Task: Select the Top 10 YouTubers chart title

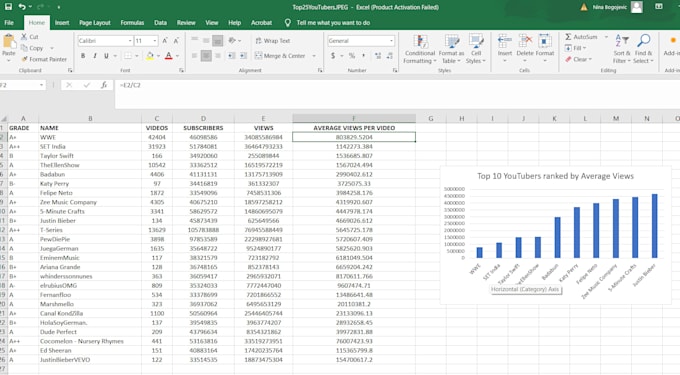Action: point(555,176)
